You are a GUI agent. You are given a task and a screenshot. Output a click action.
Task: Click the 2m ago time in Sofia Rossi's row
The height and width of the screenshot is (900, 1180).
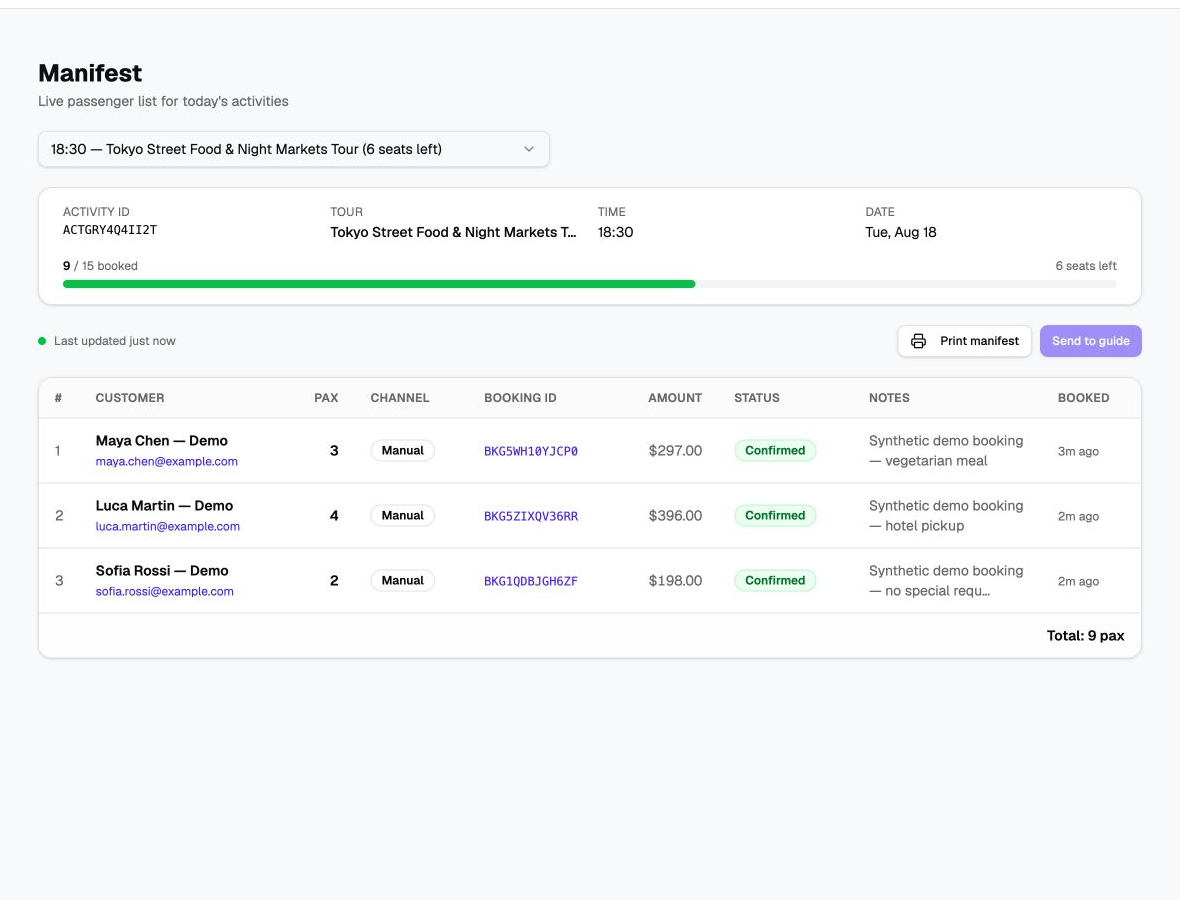click(1078, 582)
